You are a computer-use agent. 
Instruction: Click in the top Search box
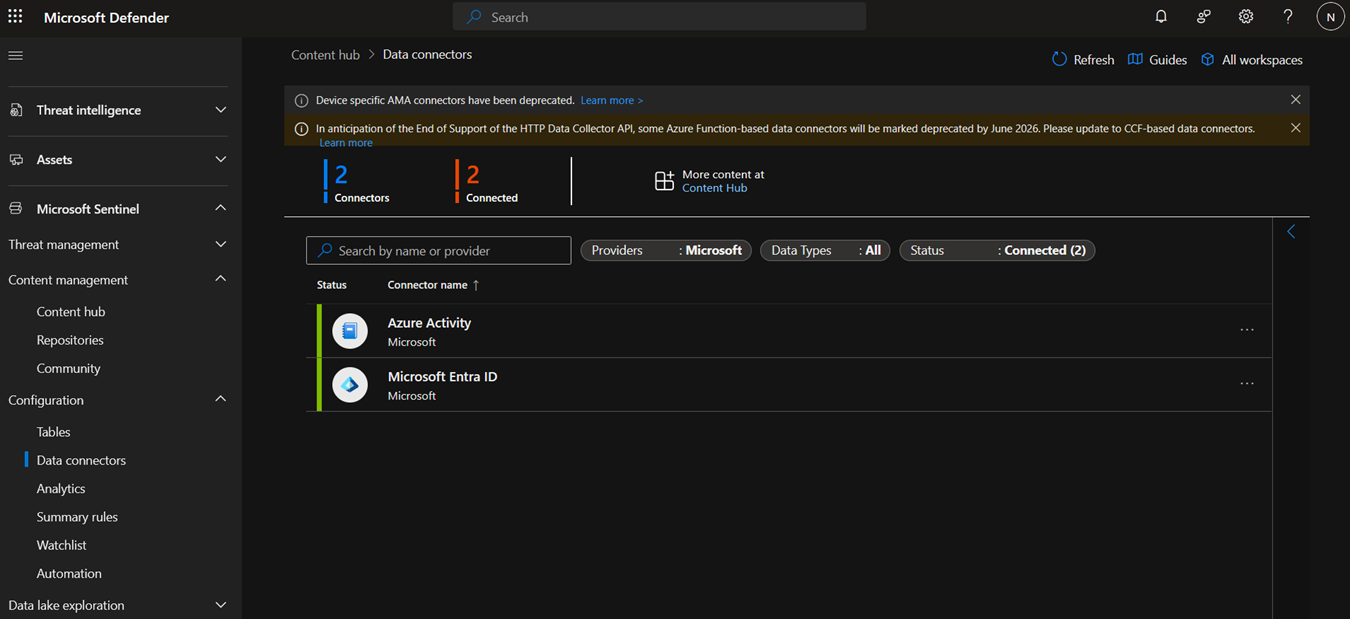[659, 17]
